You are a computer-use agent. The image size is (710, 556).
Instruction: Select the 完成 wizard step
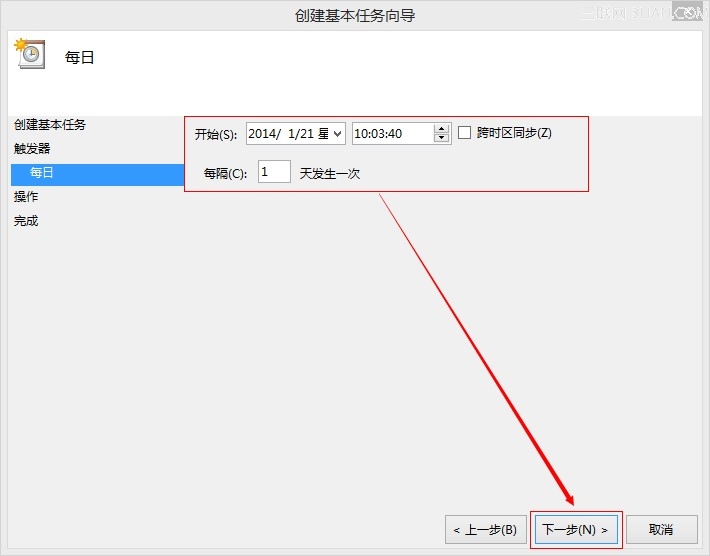coord(26,221)
